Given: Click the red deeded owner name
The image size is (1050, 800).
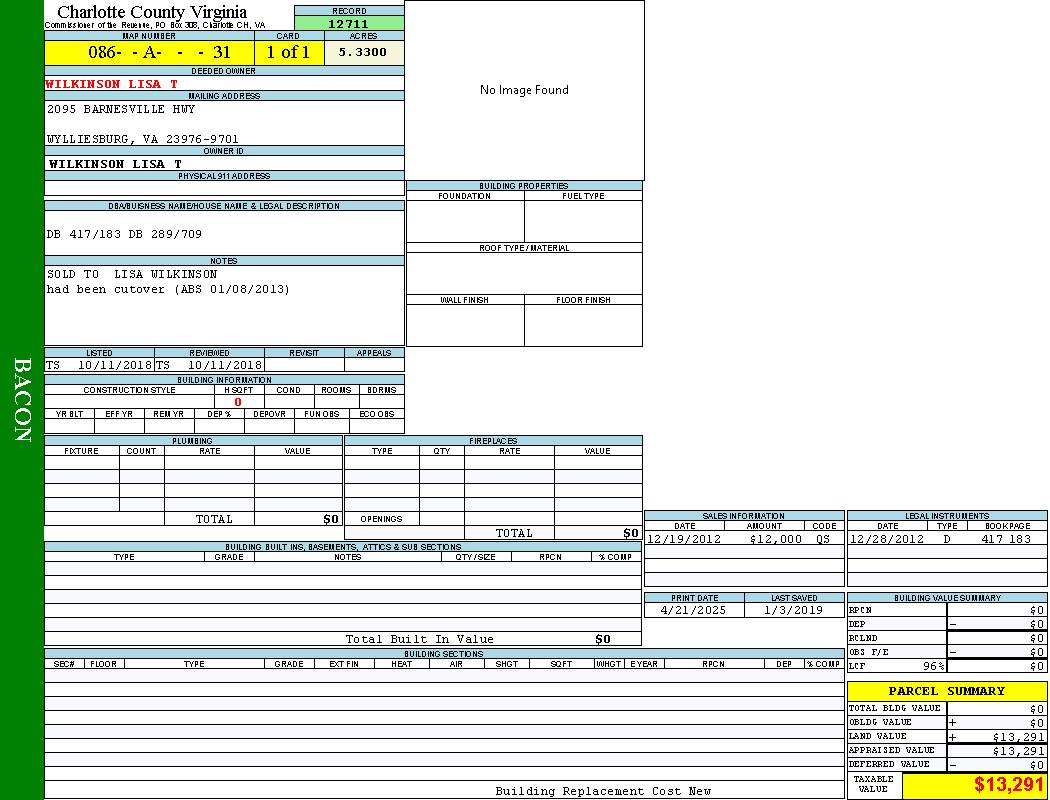Looking at the screenshot, I should tap(111, 84).
